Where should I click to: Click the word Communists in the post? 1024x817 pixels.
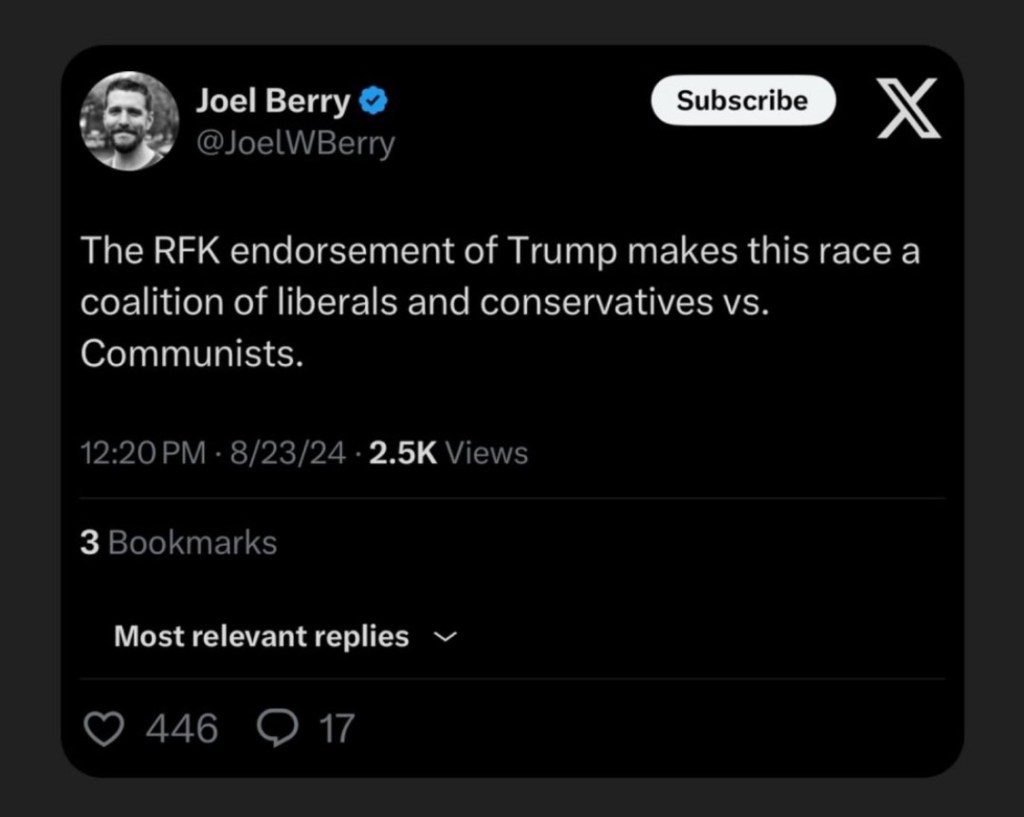(190, 354)
